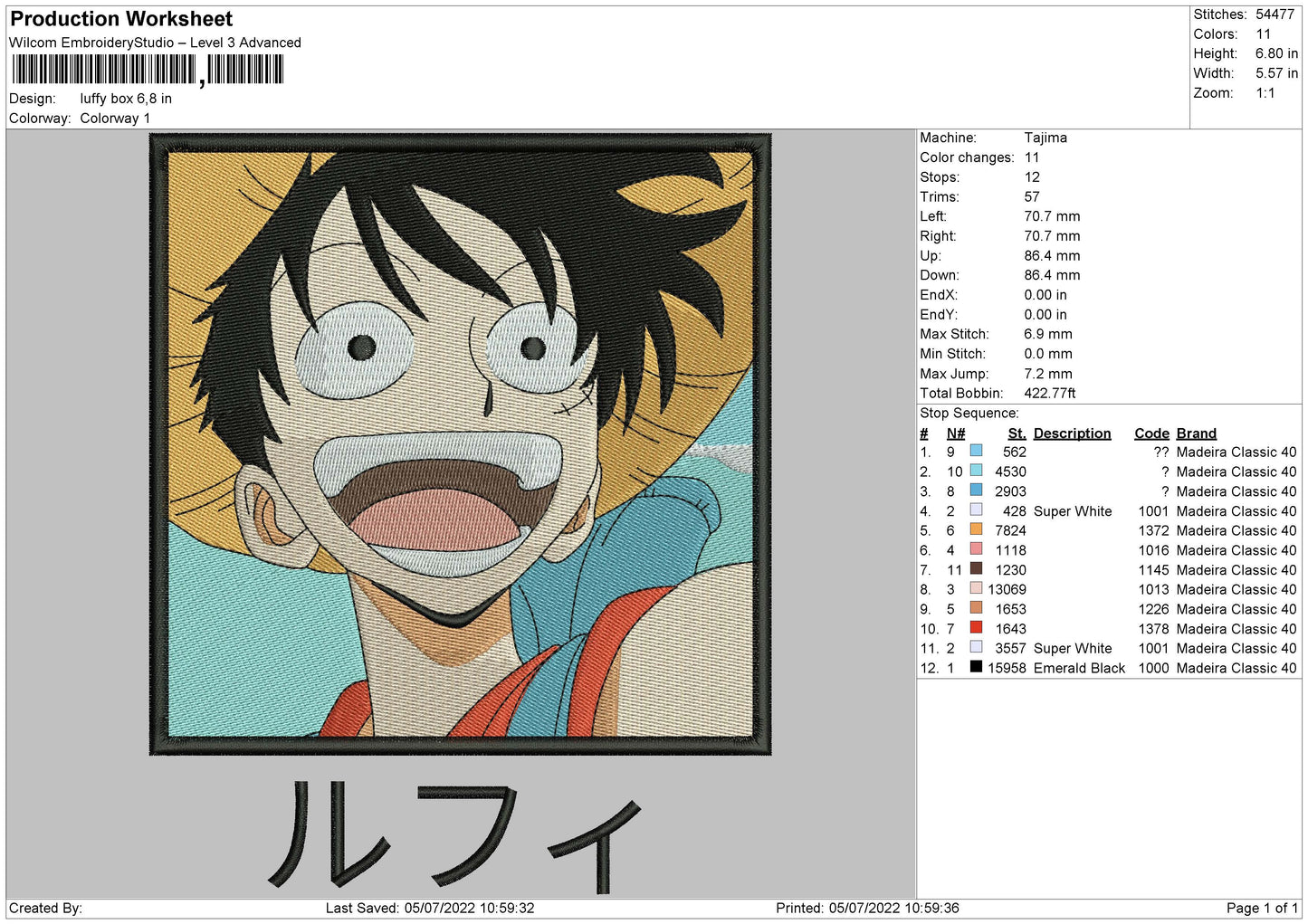Click the orange swatch with 7824 stitches
This screenshot has height=924, width=1308.
(976, 529)
